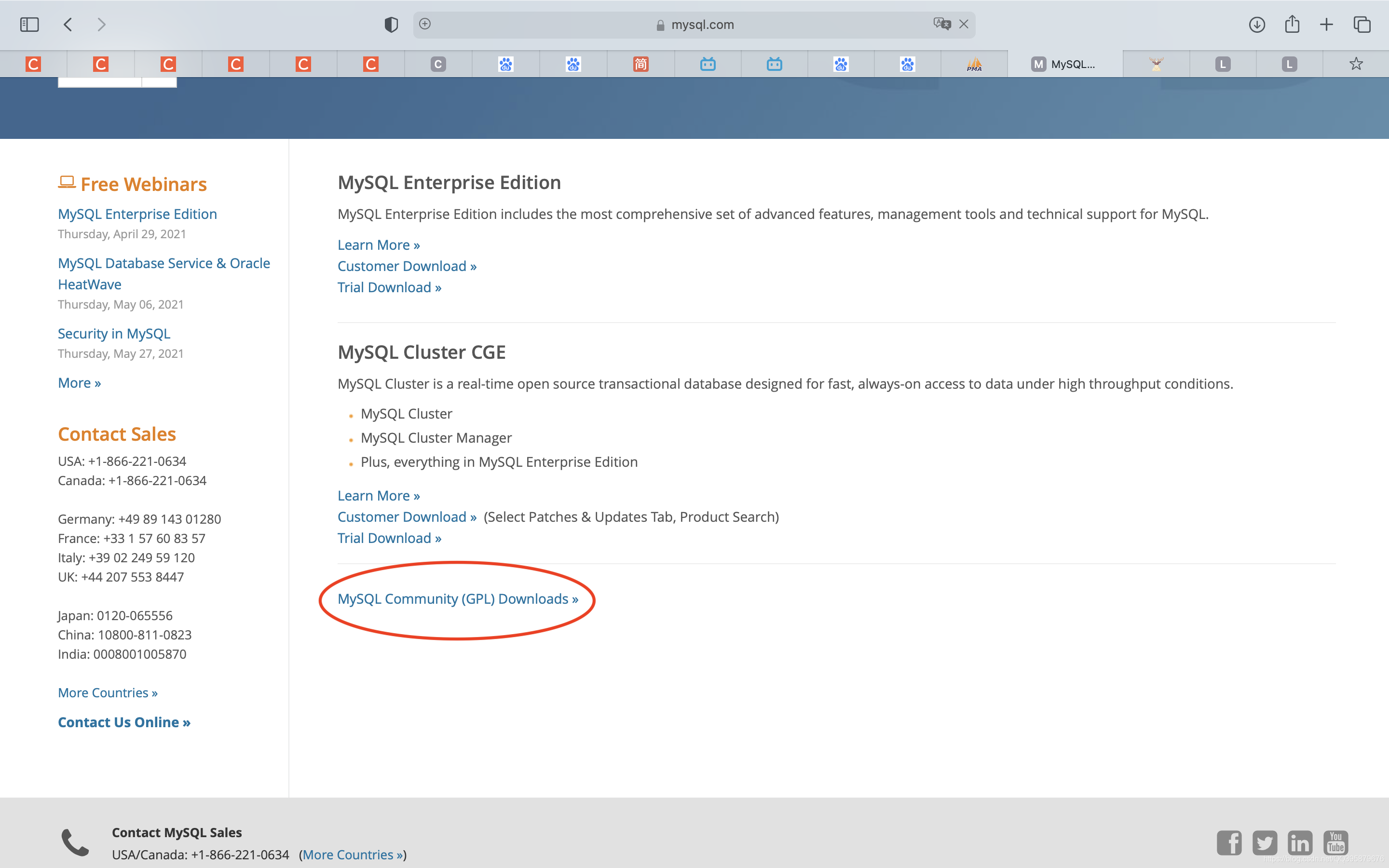The height and width of the screenshot is (868, 1389).
Task: Open the Twitter icon in footer
Action: pos(1265,843)
